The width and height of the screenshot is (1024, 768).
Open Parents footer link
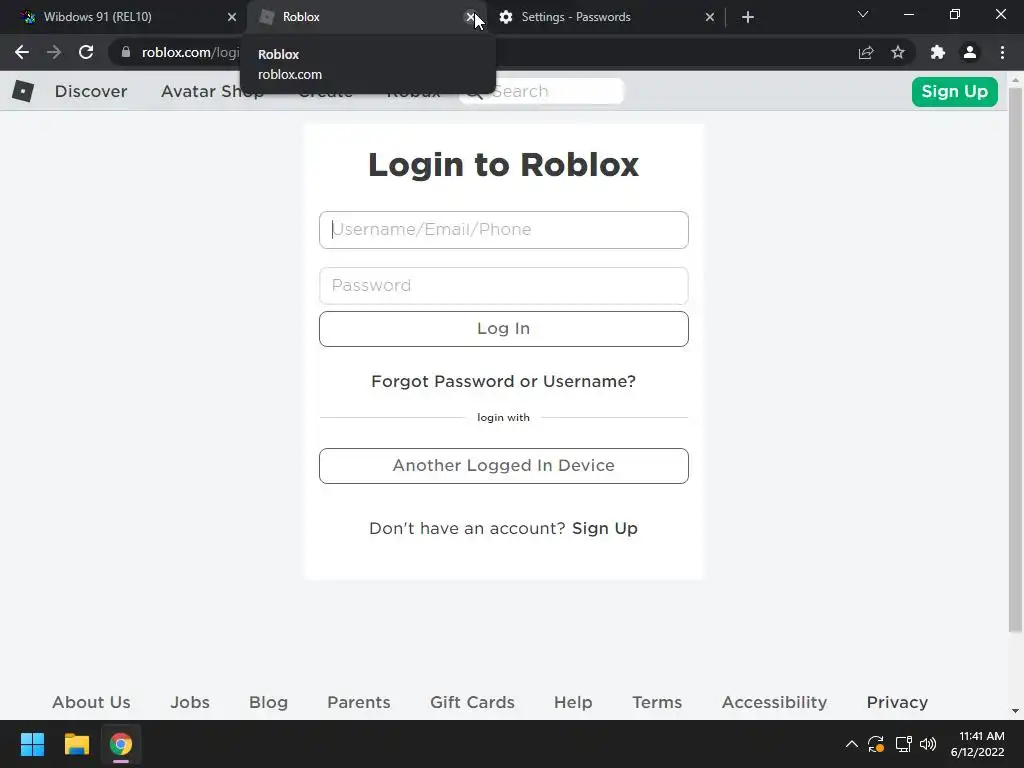(359, 702)
